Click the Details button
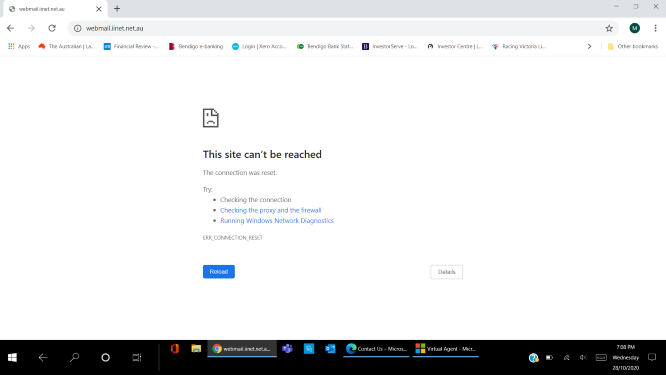The image size is (666, 375). click(446, 272)
